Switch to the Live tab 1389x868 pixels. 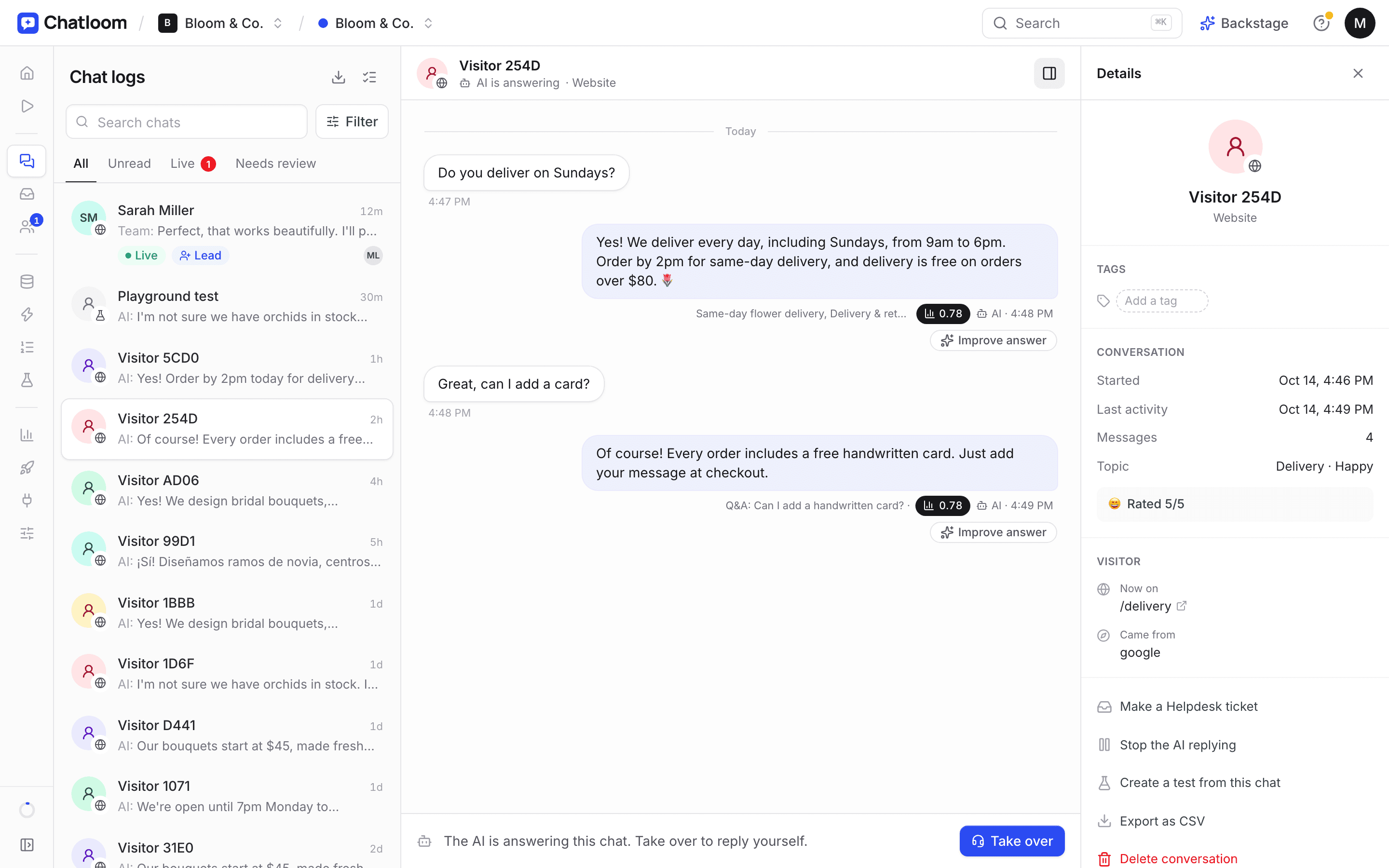193,163
